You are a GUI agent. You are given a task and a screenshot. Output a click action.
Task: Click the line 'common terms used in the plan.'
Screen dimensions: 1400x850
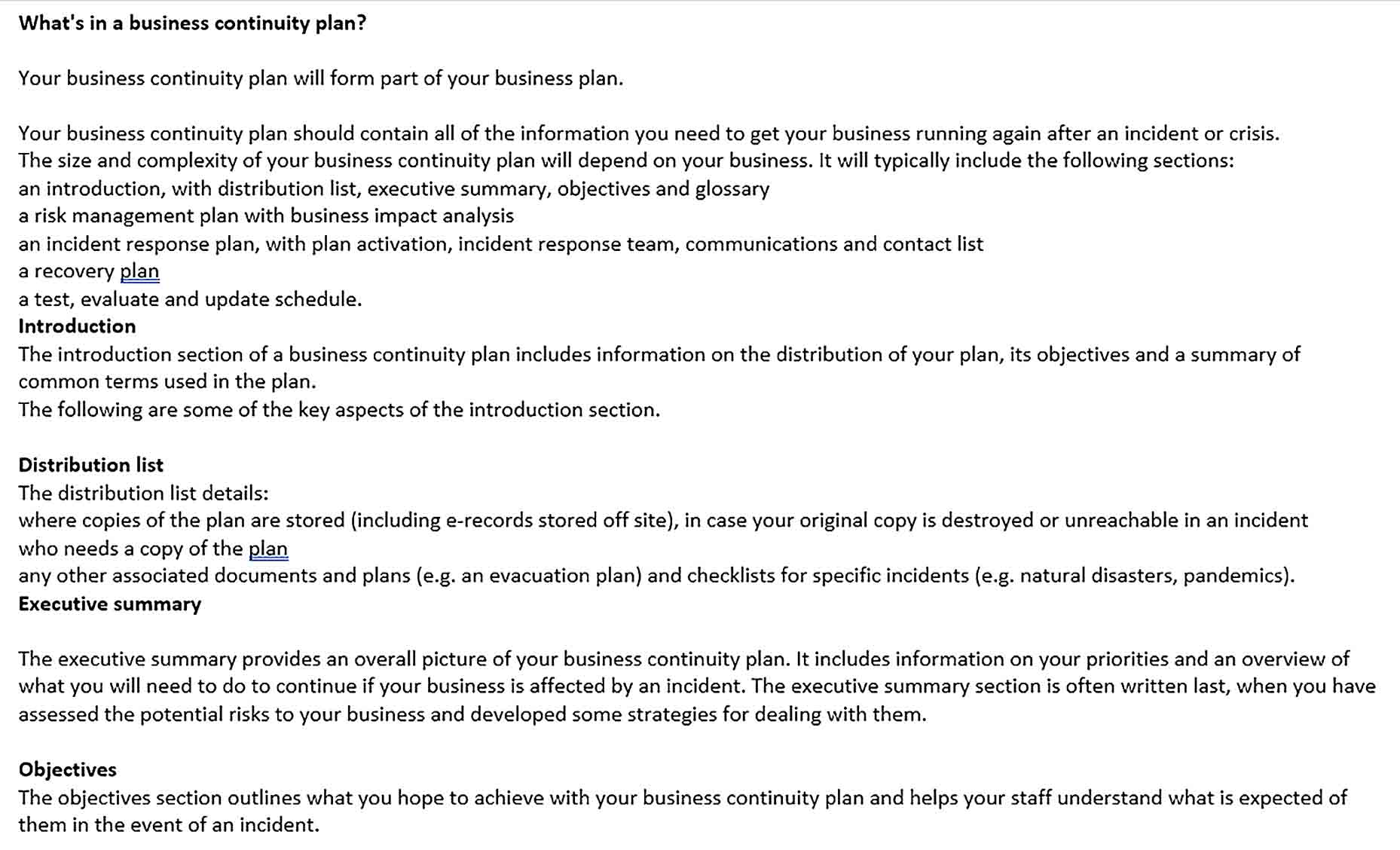click(167, 382)
